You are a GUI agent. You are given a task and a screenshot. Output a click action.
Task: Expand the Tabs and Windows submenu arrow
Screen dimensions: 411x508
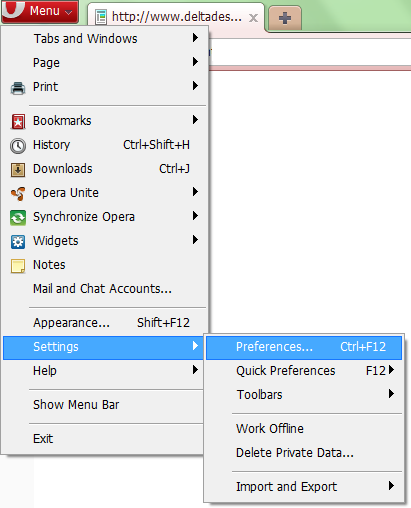point(195,38)
